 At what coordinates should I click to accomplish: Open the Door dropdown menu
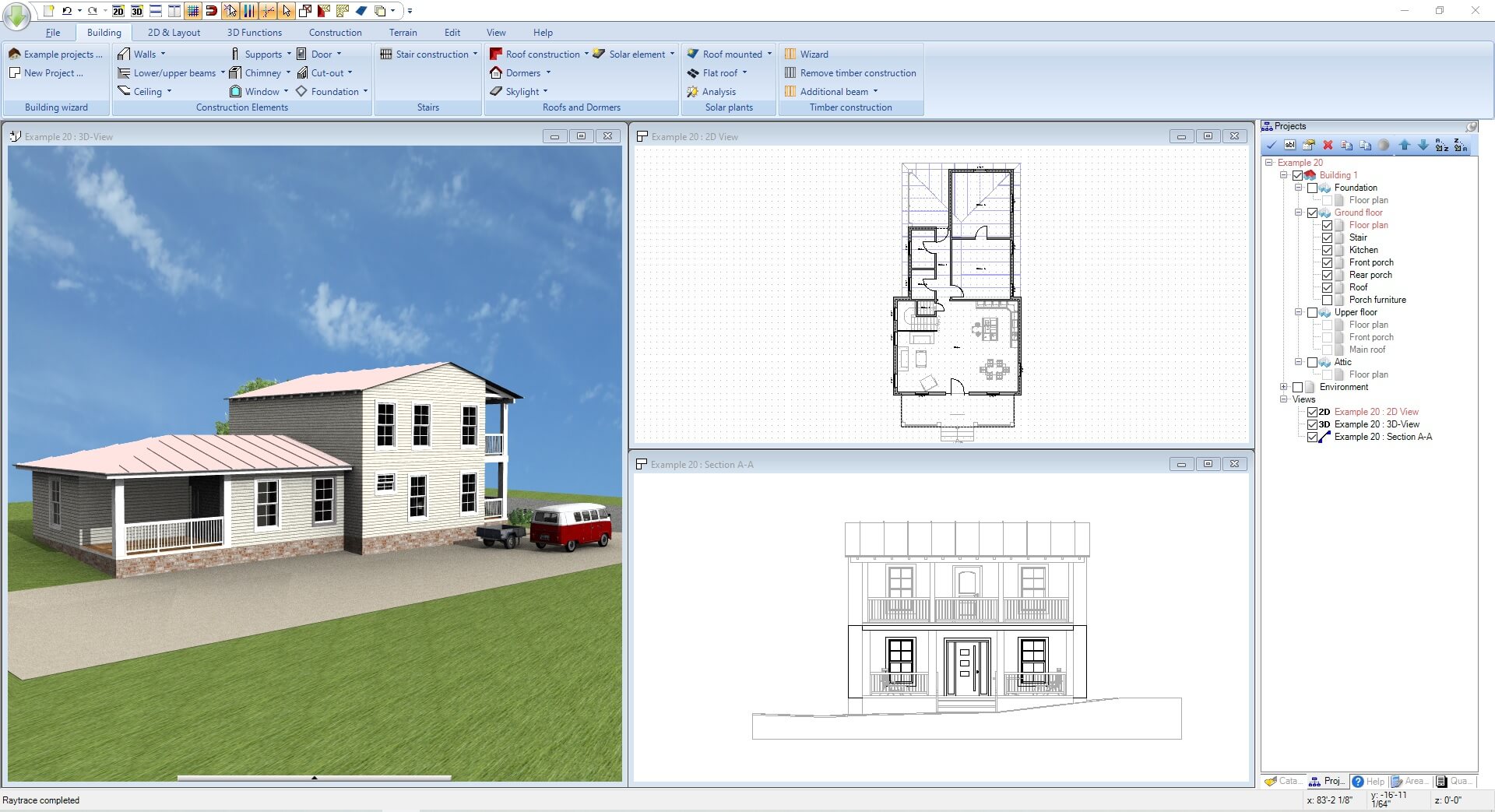click(338, 54)
